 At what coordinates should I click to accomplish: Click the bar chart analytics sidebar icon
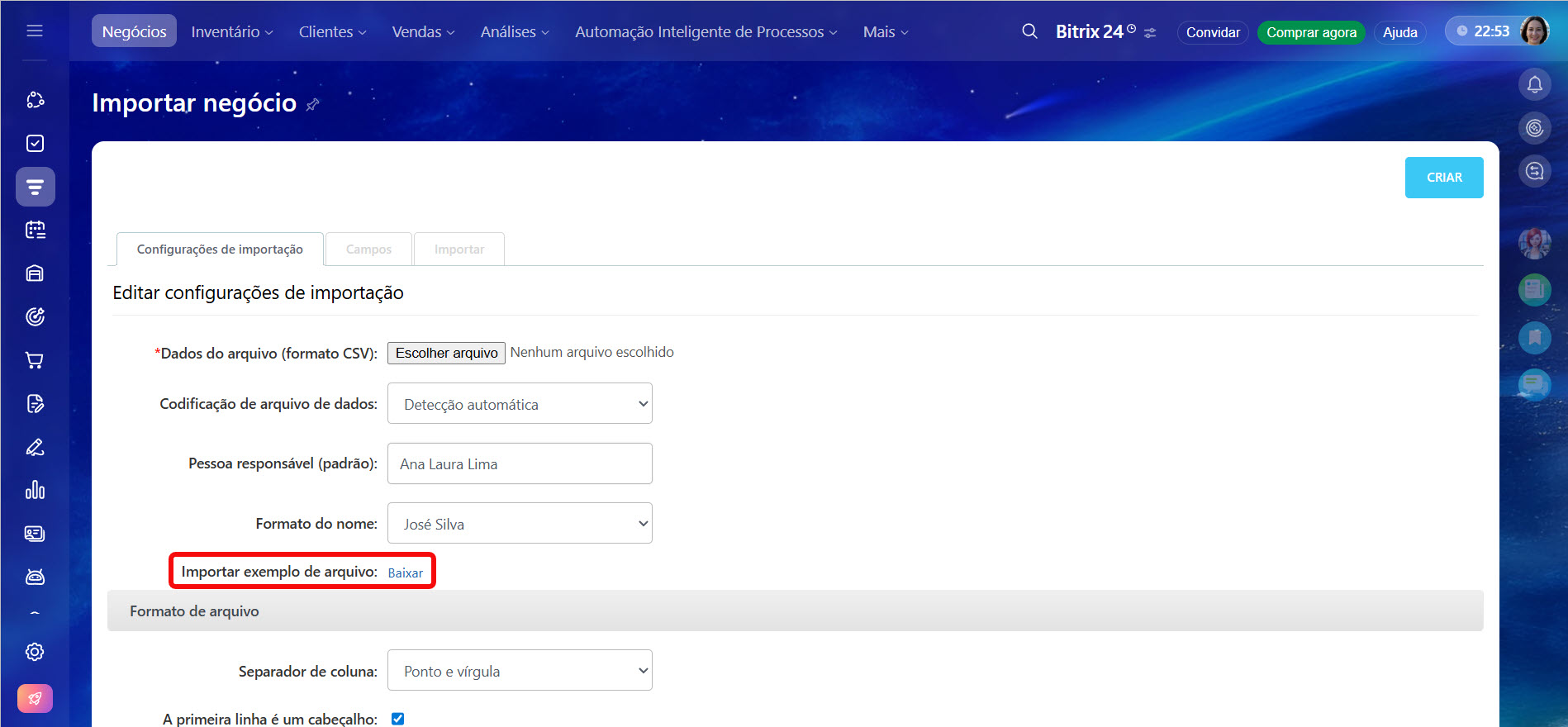tap(35, 490)
